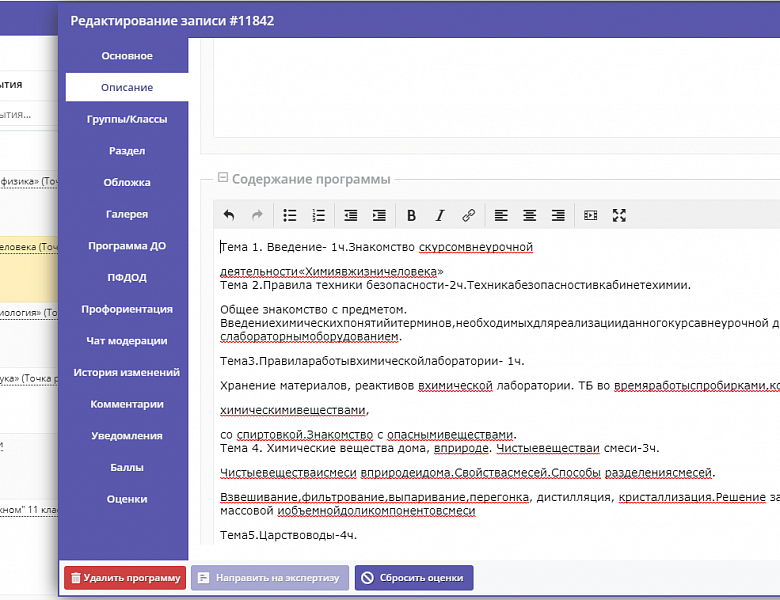Click the line 'Тема5.Царствоводы-4ч.'

coord(289,536)
